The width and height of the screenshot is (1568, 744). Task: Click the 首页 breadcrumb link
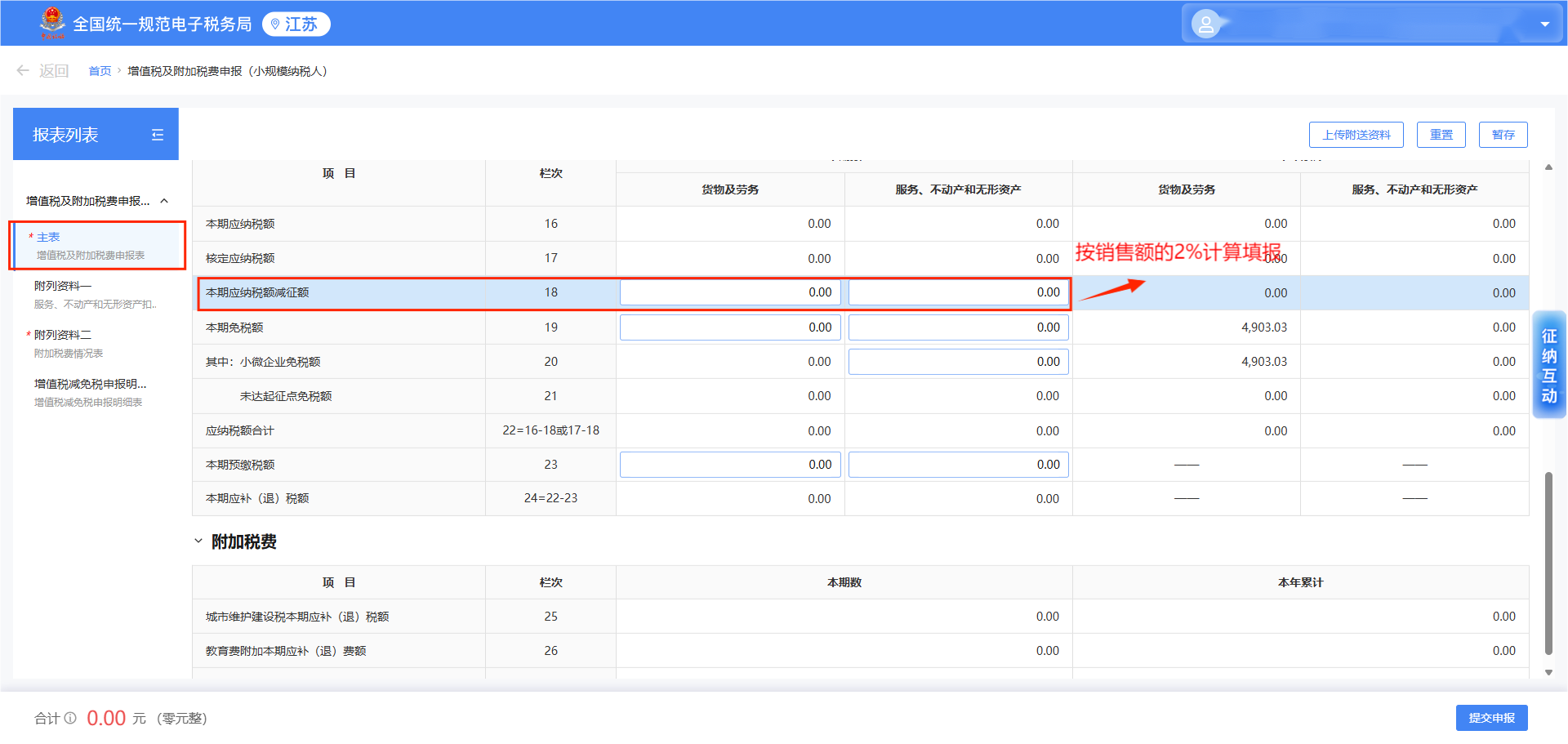100,71
